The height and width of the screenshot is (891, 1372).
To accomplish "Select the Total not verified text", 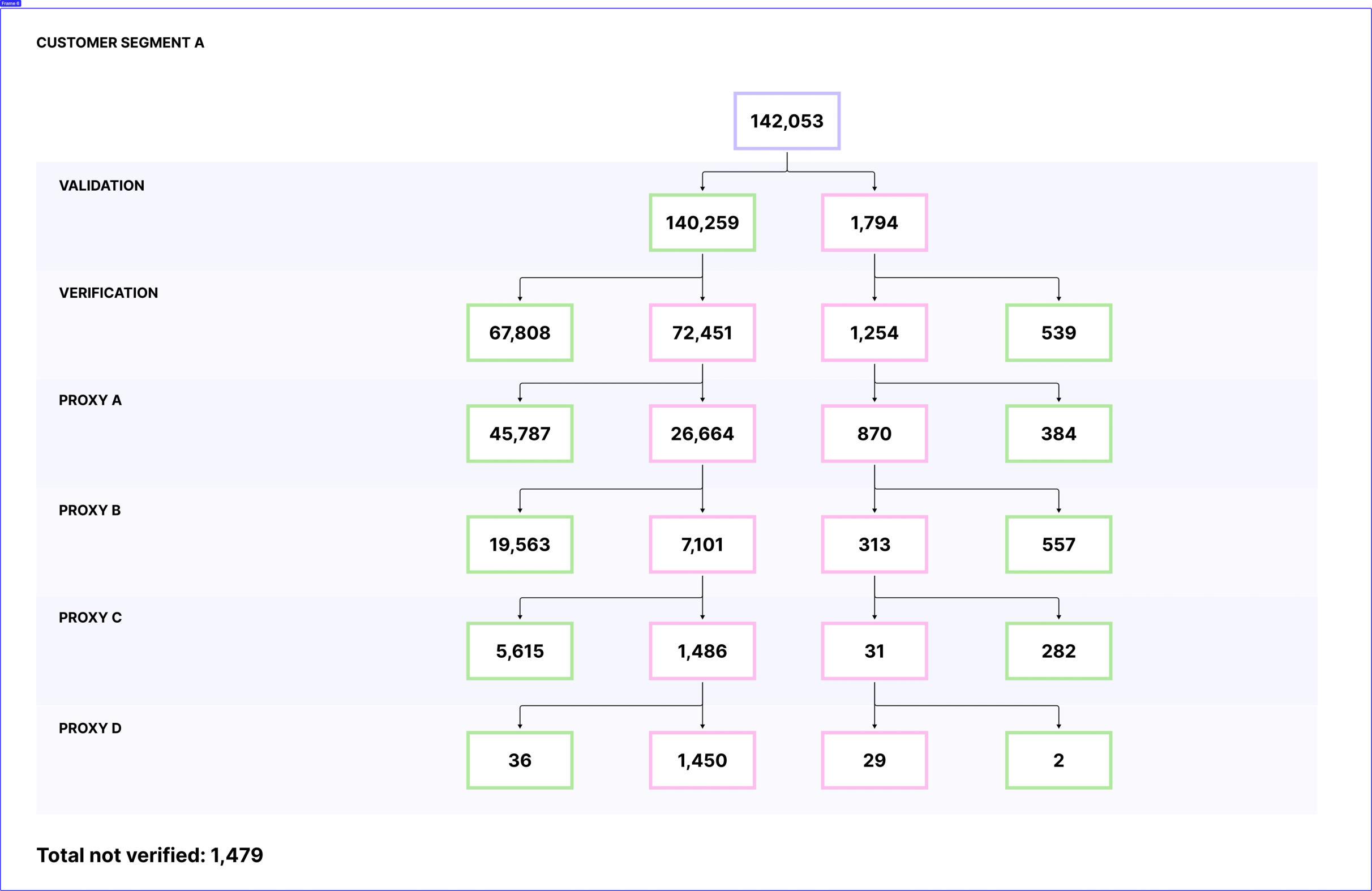I will coord(149,855).
